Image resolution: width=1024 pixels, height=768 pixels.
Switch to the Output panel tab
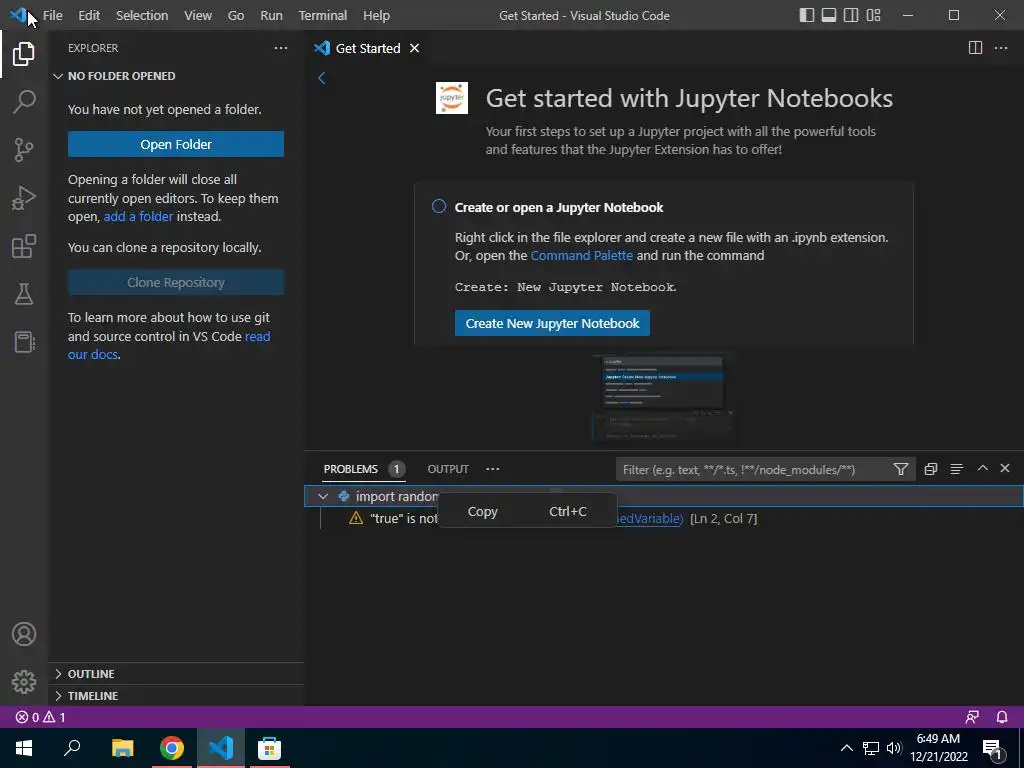pyautogui.click(x=448, y=469)
